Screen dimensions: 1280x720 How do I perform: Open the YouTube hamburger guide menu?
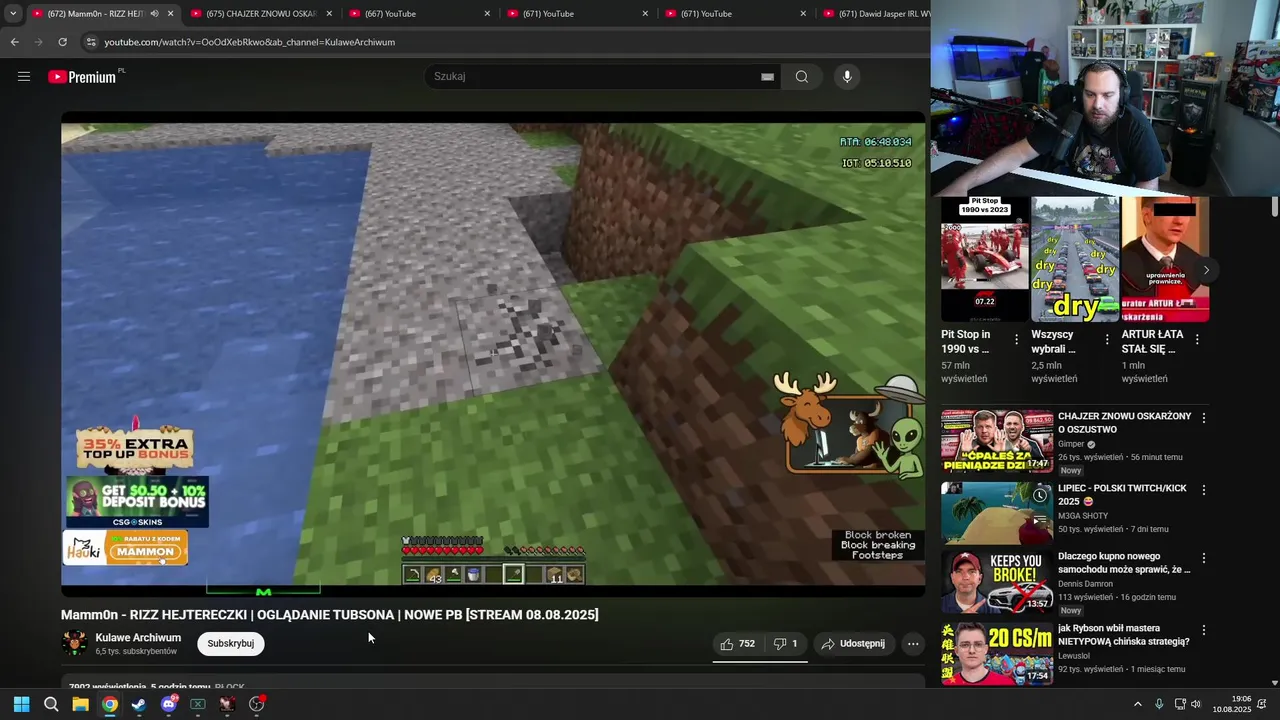[x=24, y=77]
